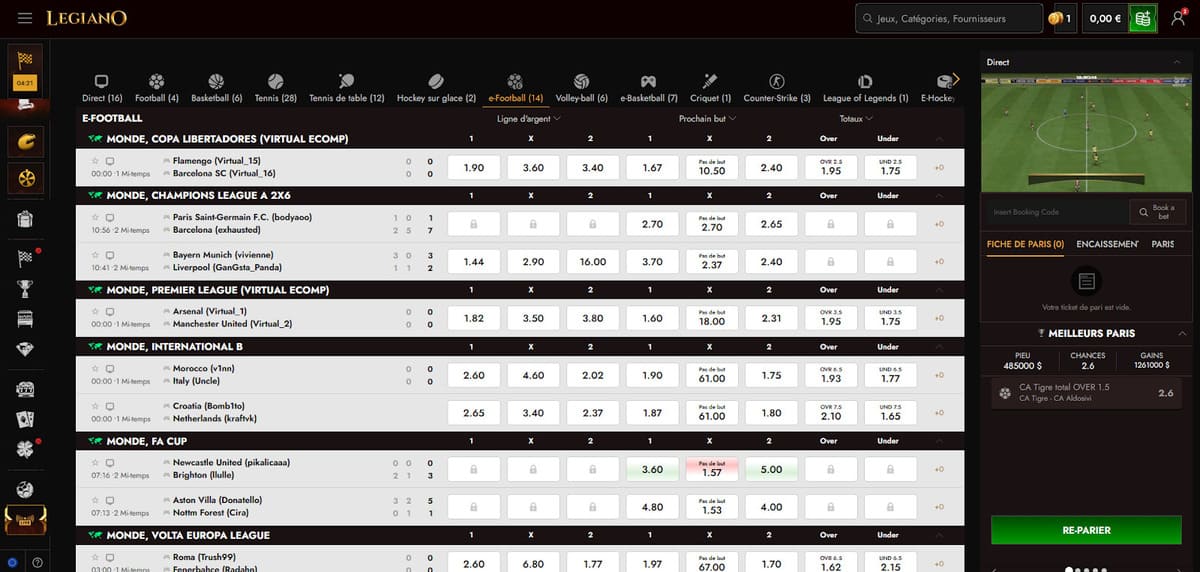Click the green RE-PARIER button
This screenshot has width=1200, height=572.
(x=1086, y=530)
